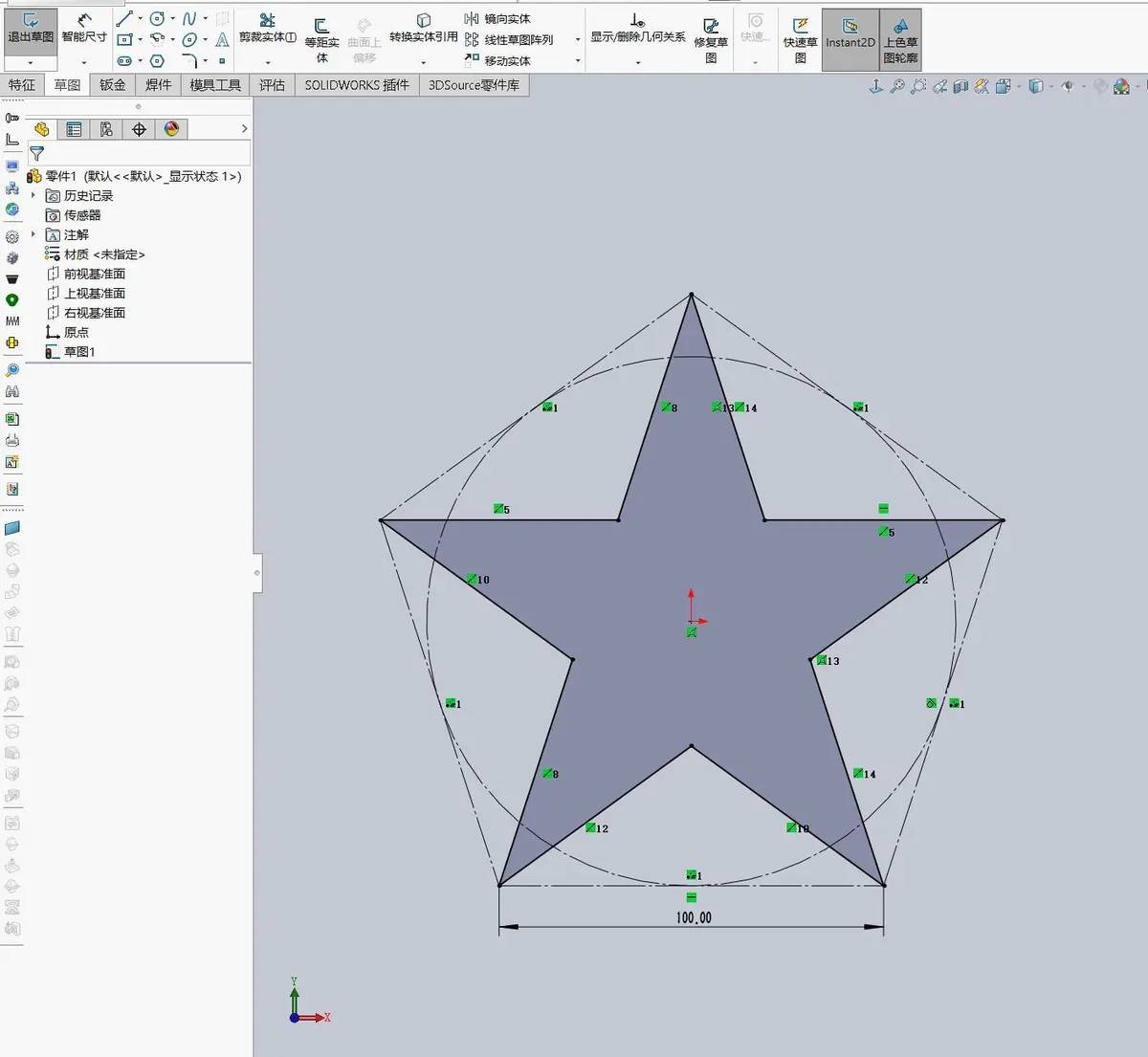Select 材质 <未指定> in the feature tree

pos(95,254)
